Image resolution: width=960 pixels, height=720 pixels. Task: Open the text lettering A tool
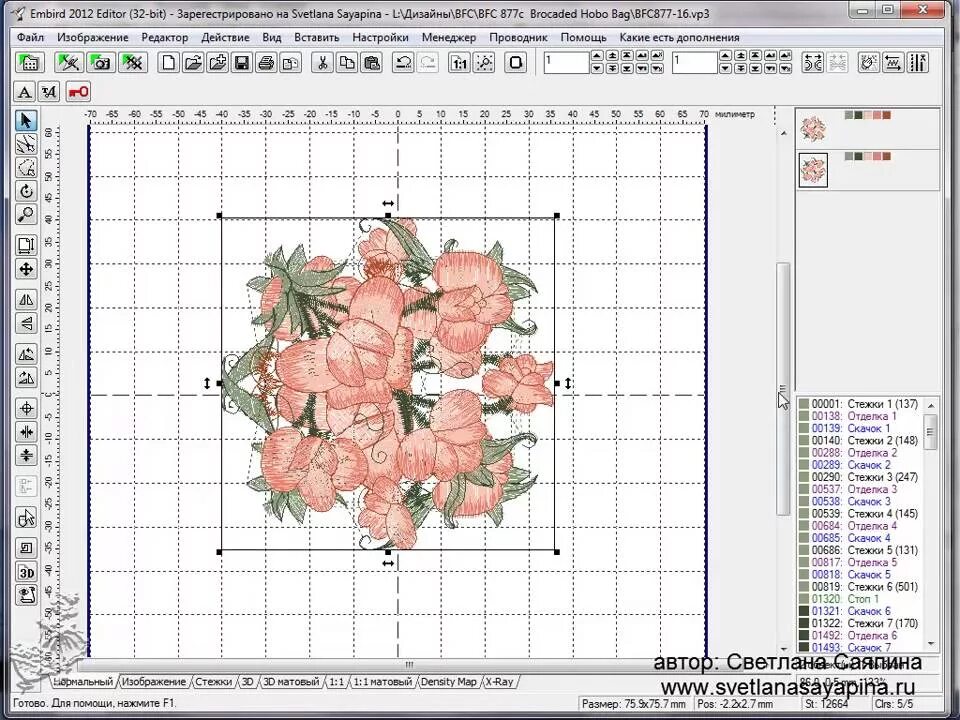[x=24, y=92]
